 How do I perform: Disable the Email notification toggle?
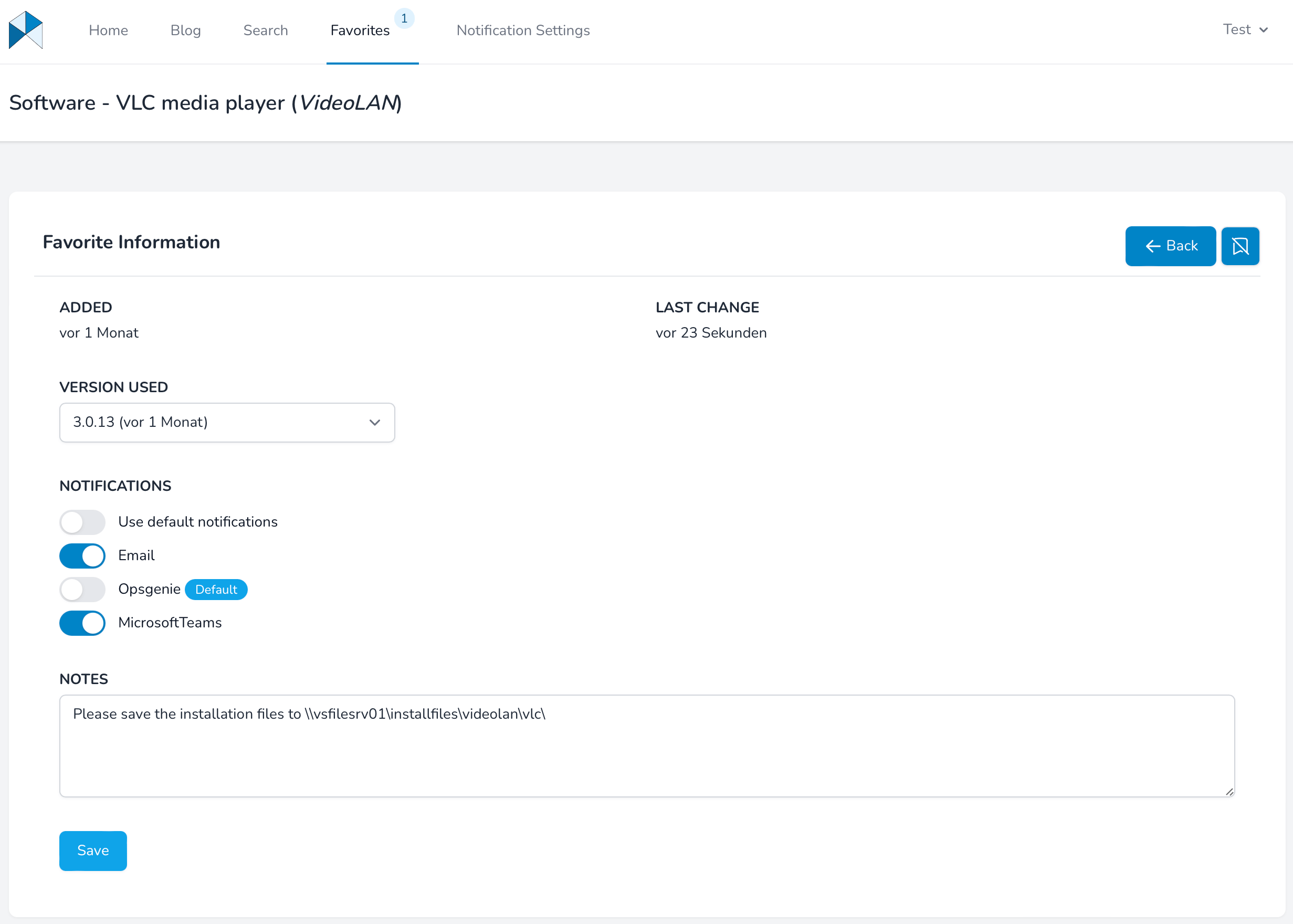coord(82,556)
